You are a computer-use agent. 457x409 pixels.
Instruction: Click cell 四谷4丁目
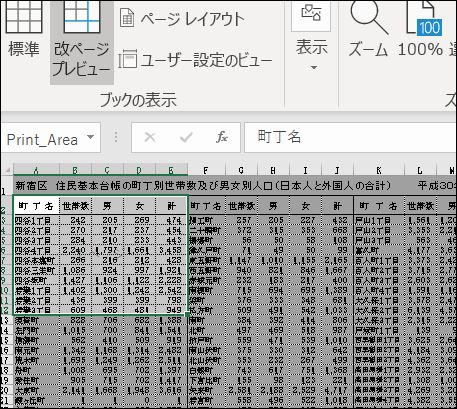click(36, 250)
